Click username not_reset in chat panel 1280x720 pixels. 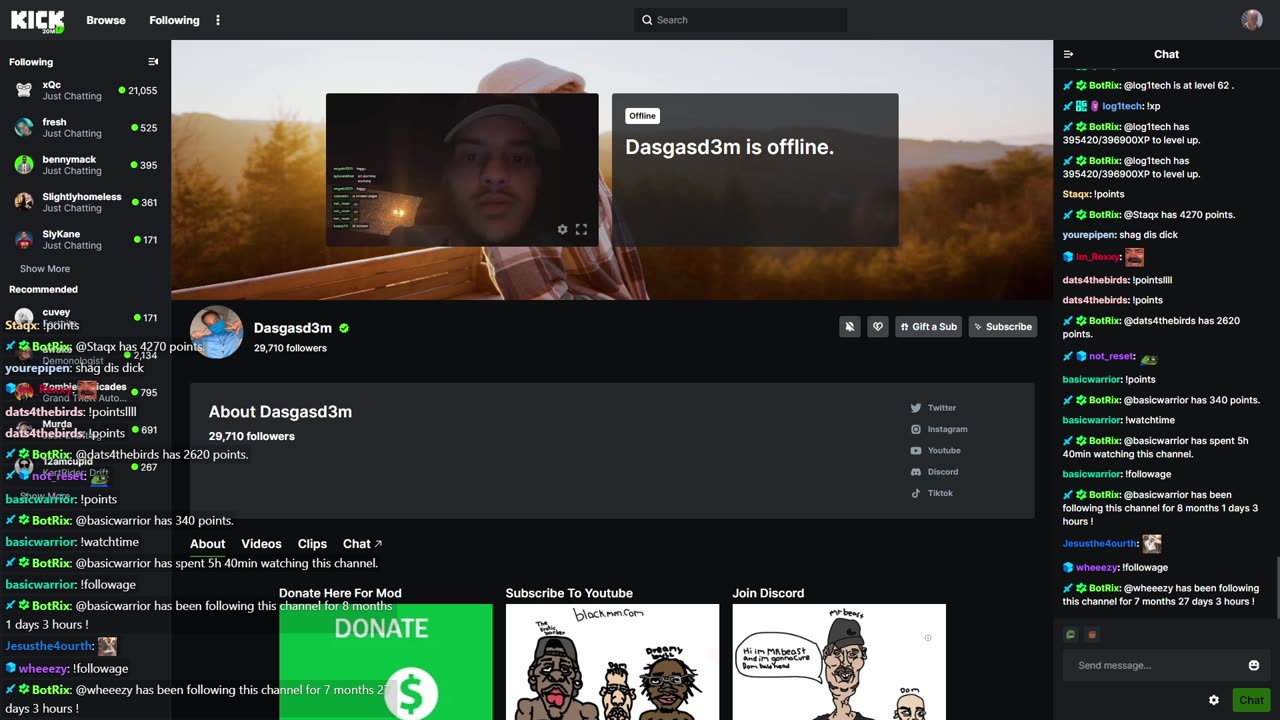(x=1111, y=356)
